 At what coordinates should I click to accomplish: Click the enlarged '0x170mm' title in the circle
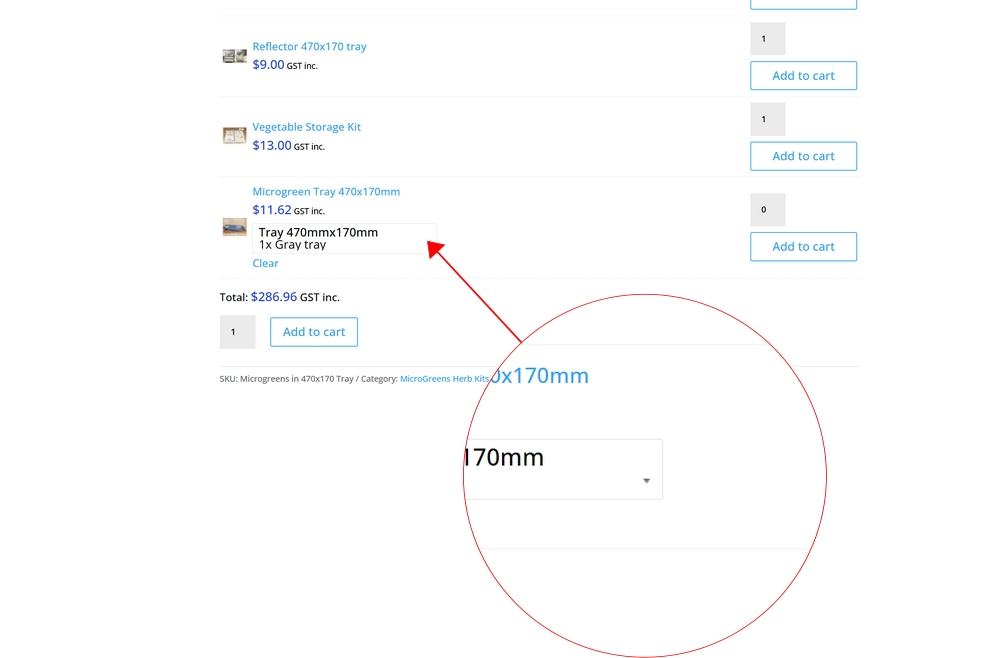(540, 376)
